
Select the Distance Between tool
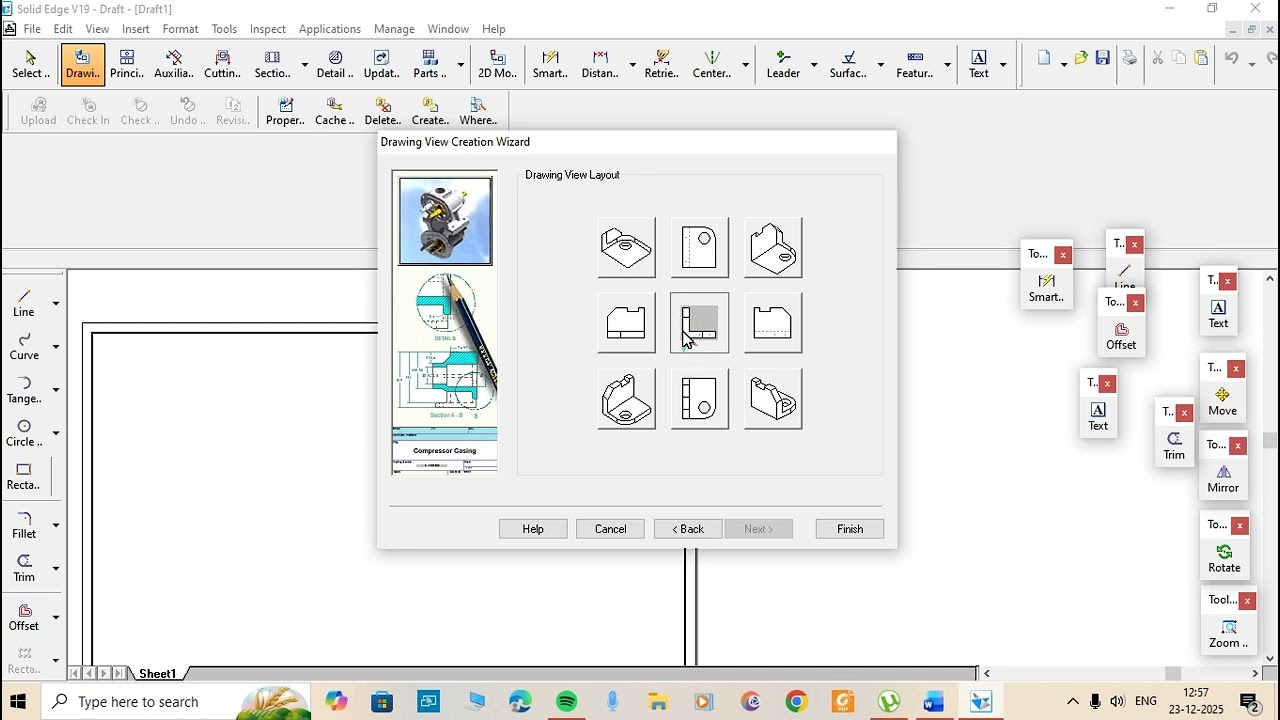tap(600, 65)
